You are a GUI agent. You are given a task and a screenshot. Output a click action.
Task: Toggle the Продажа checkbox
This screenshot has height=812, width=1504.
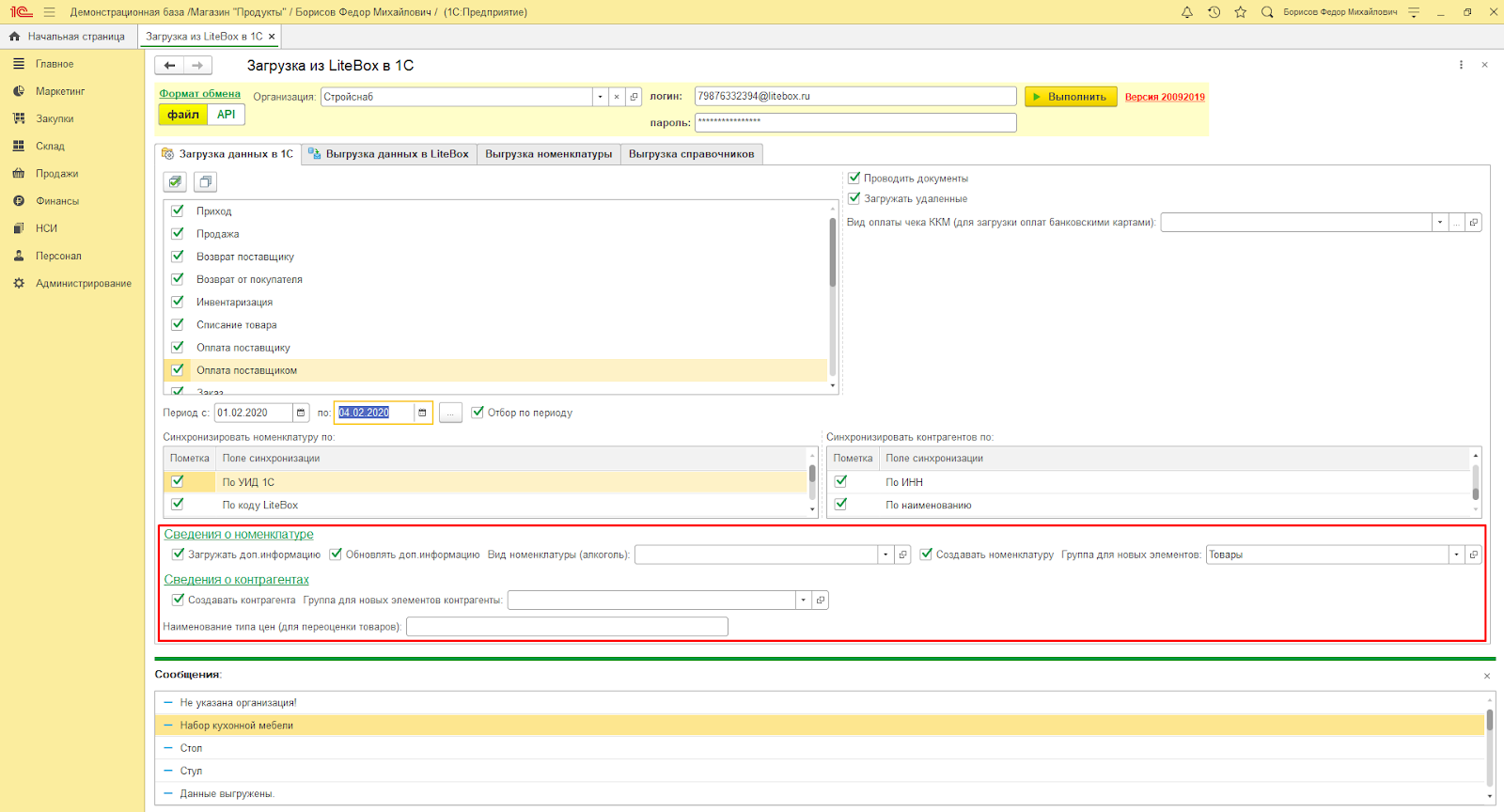click(178, 233)
